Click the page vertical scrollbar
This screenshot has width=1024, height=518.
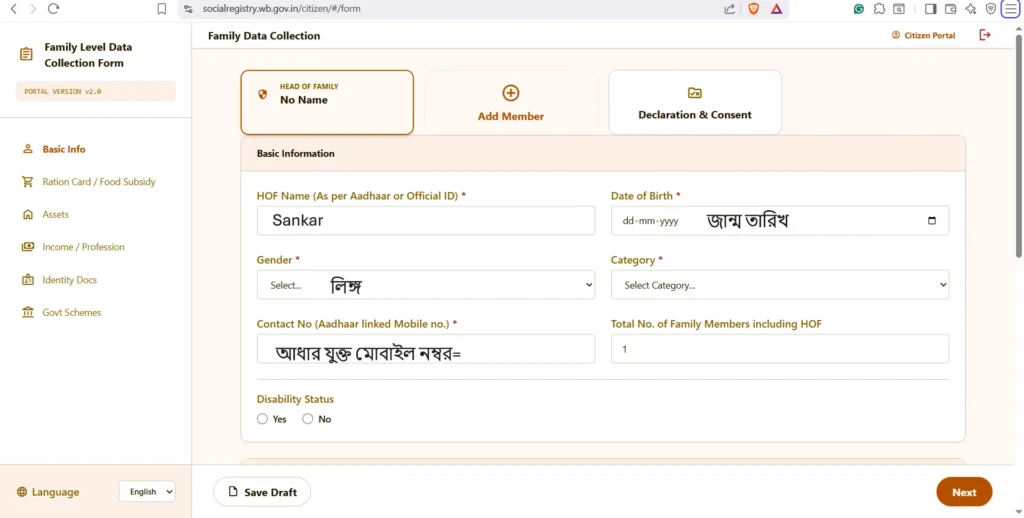1019,144
